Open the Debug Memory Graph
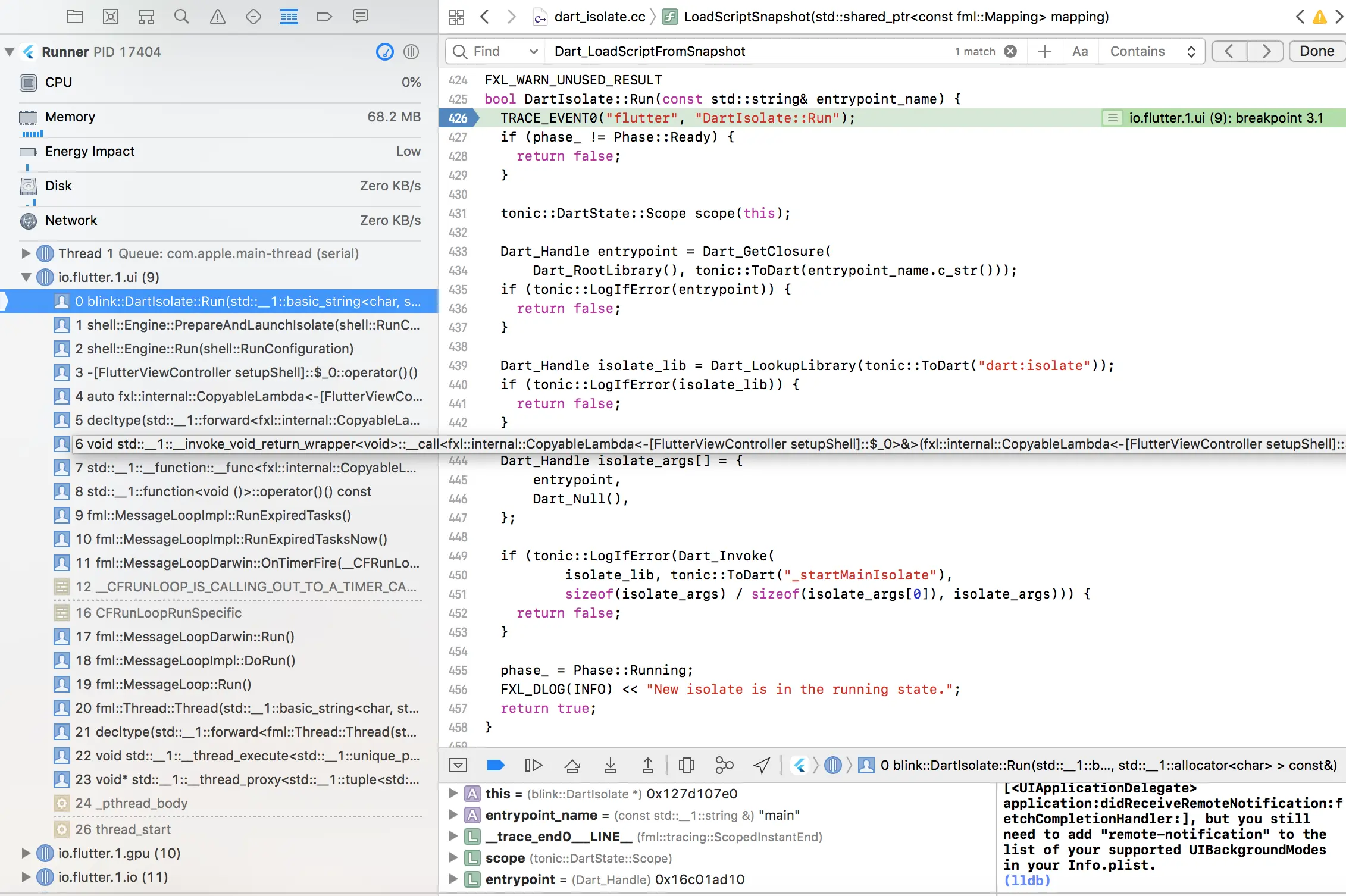 (724, 765)
